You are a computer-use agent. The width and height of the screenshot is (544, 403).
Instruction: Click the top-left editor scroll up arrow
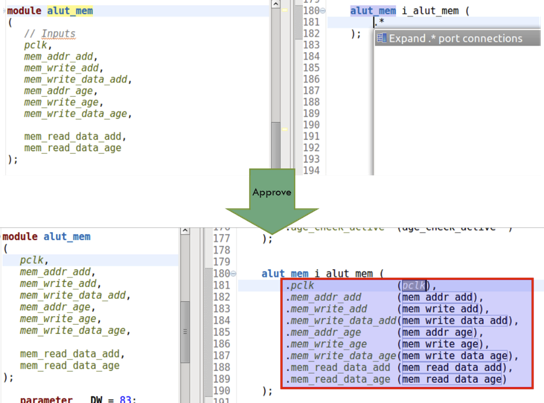coord(275,4)
